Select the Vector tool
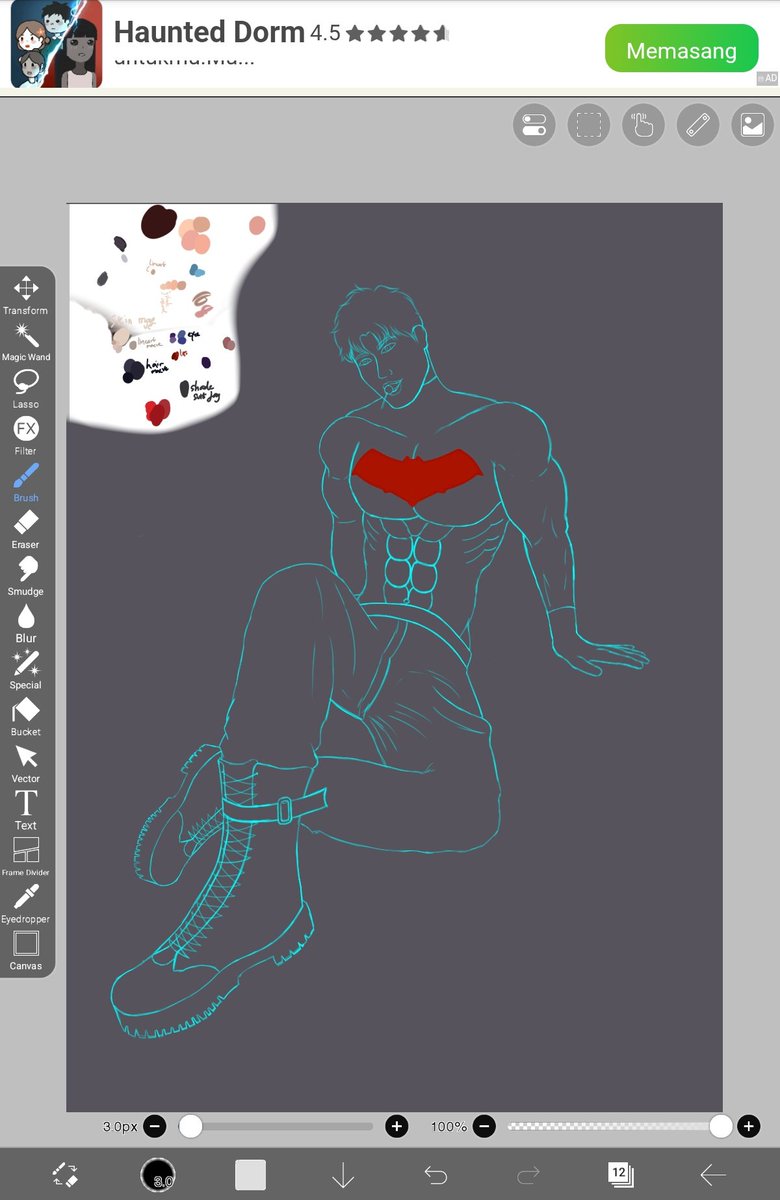Screen dimensions: 780x1200 click(26, 765)
